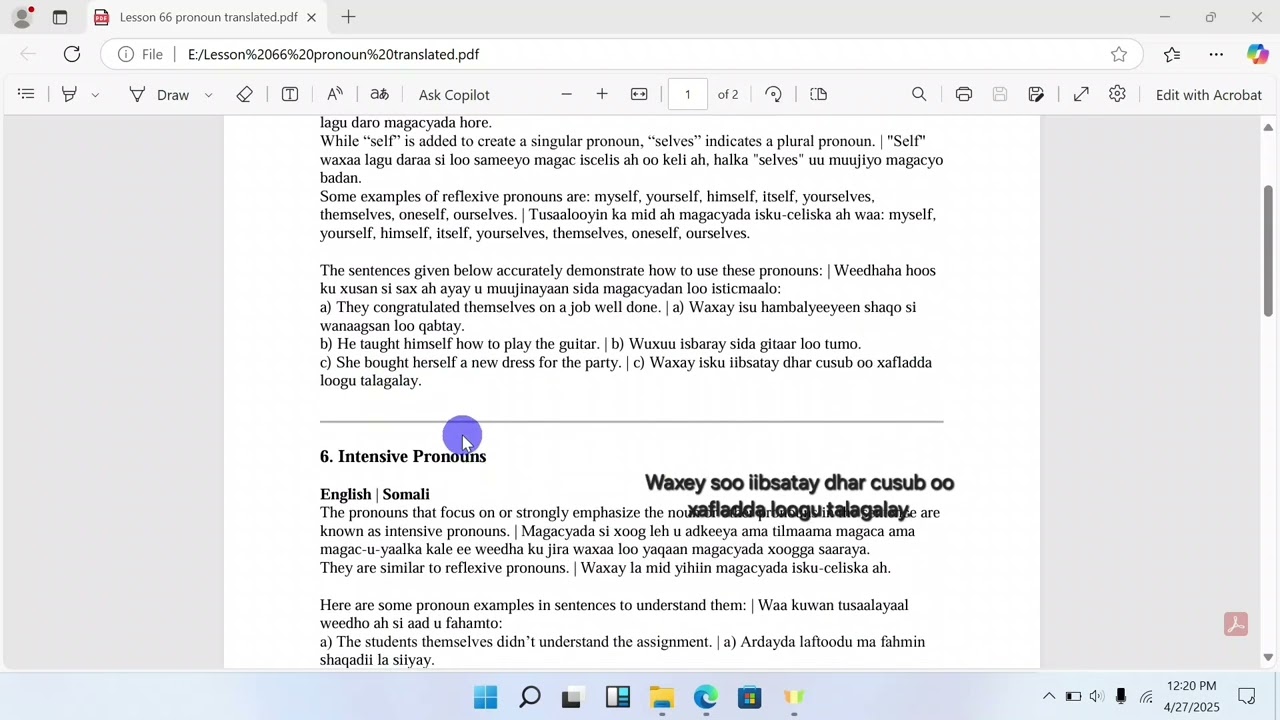The height and width of the screenshot is (720, 1280).
Task: Rotate the PDF page
Action: click(773, 94)
